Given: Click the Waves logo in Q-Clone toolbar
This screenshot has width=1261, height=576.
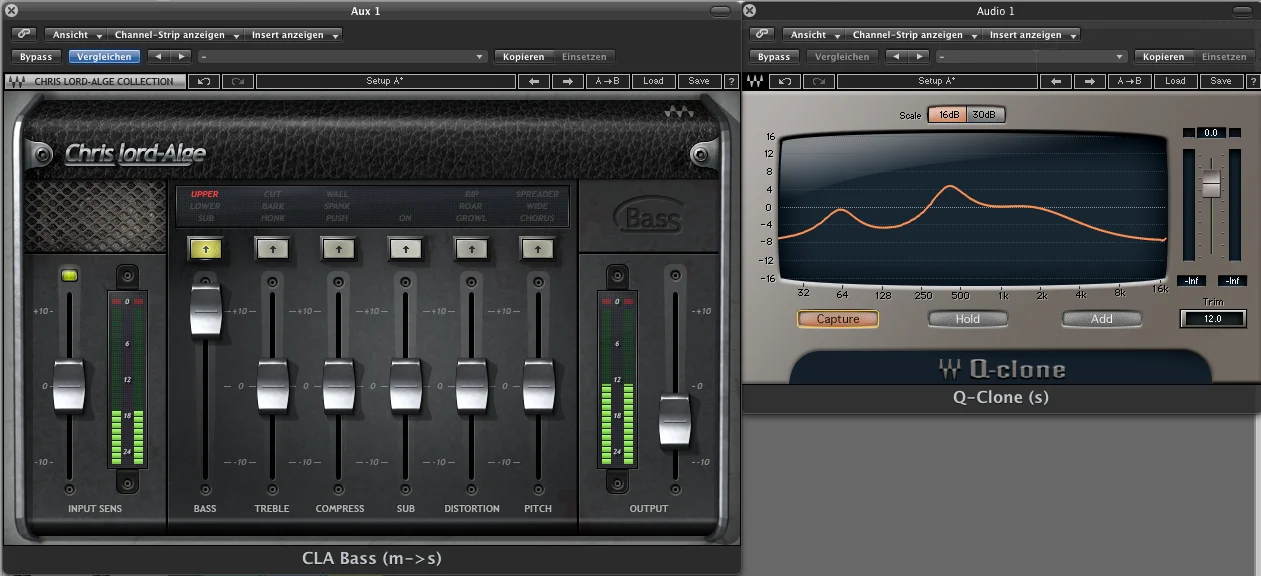Looking at the screenshot, I should (x=757, y=81).
